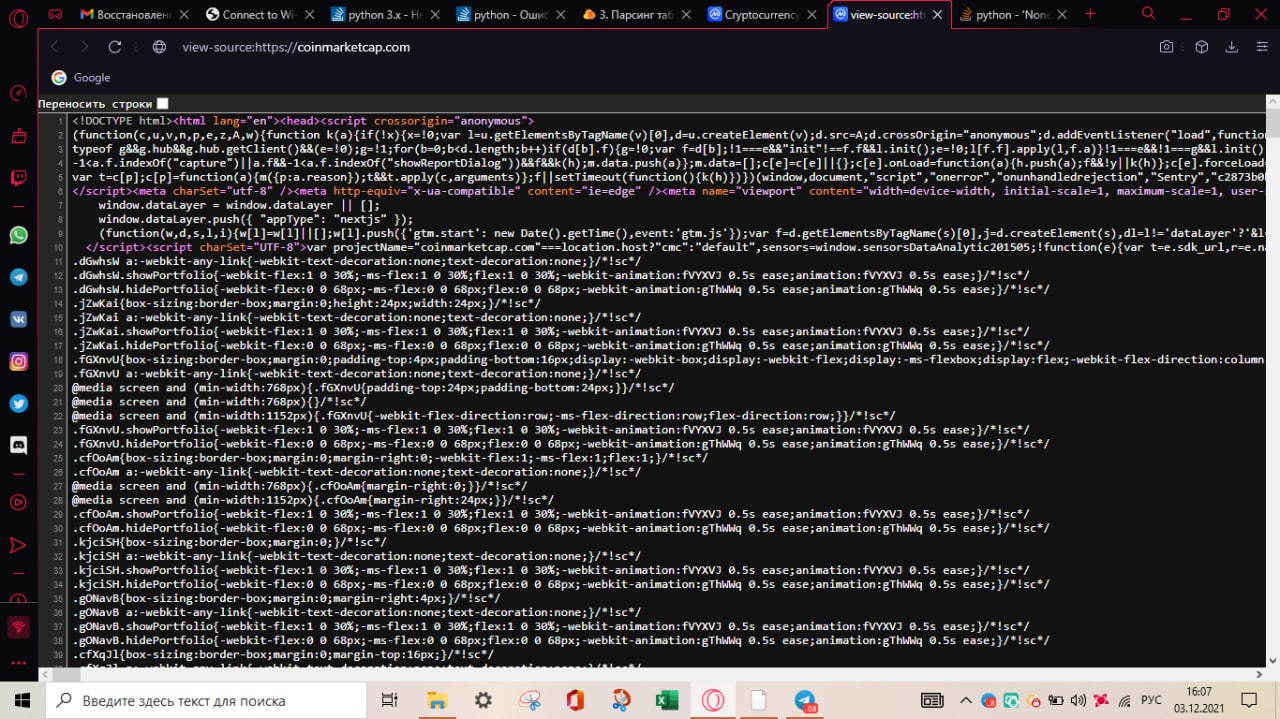Open the Windows notification center
Screen dimensions: 1280x719
(1250, 700)
